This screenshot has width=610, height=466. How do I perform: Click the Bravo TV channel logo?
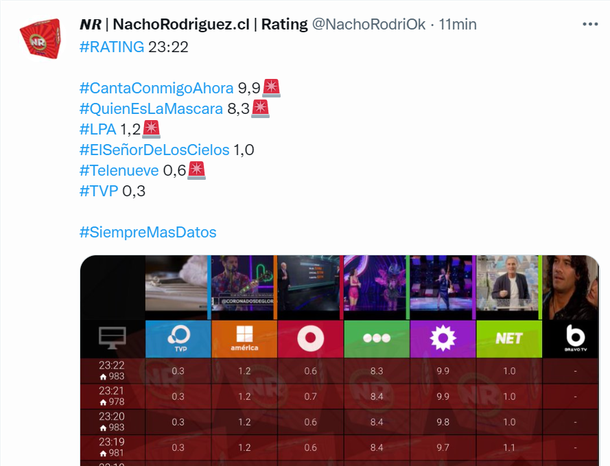click(575, 338)
